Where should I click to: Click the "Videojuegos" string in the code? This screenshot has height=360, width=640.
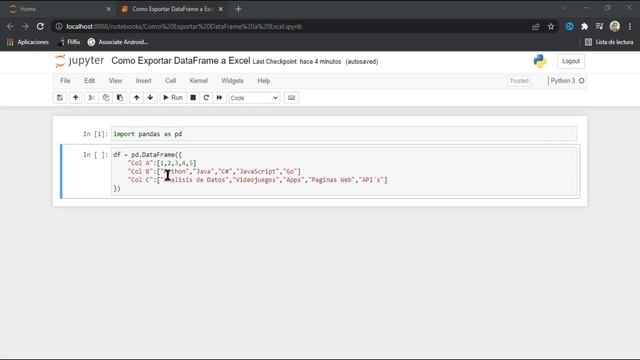click(256, 180)
